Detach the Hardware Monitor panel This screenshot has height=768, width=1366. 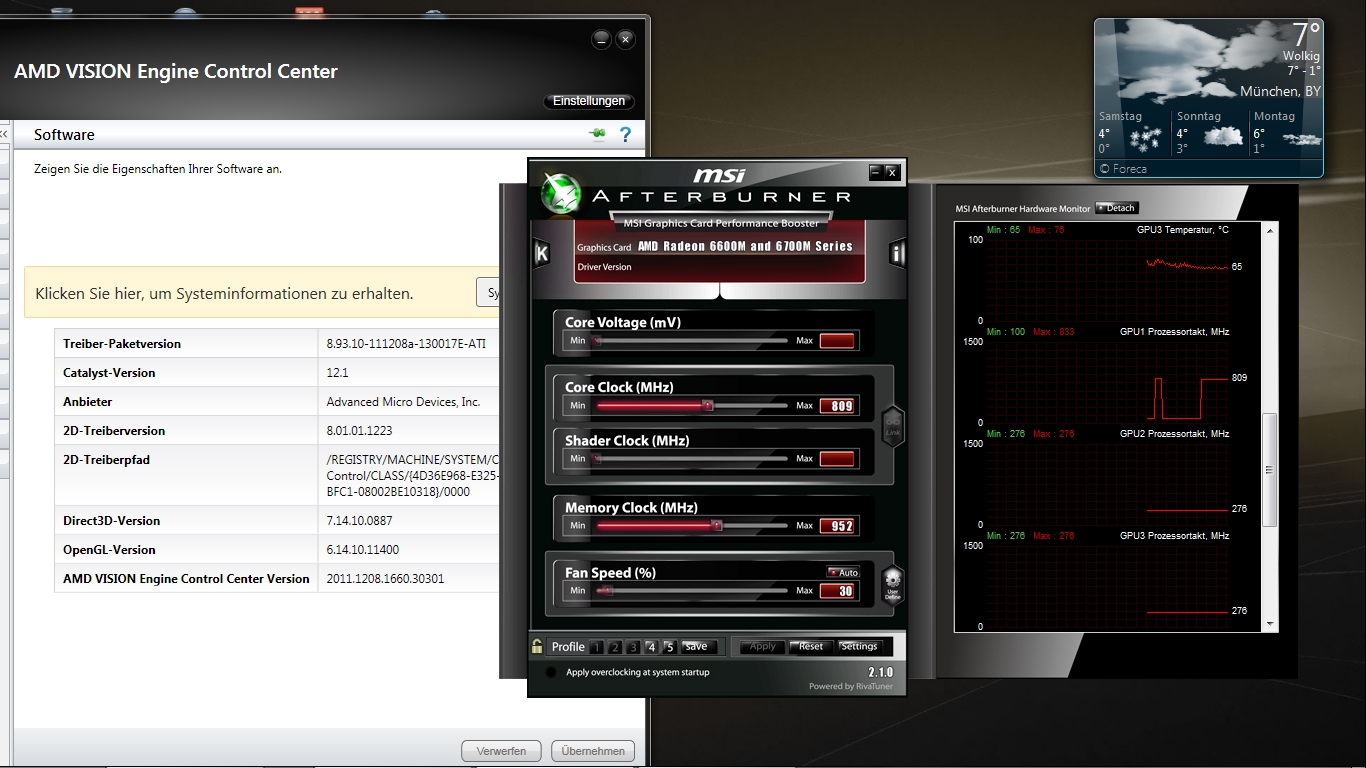(1117, 208)
